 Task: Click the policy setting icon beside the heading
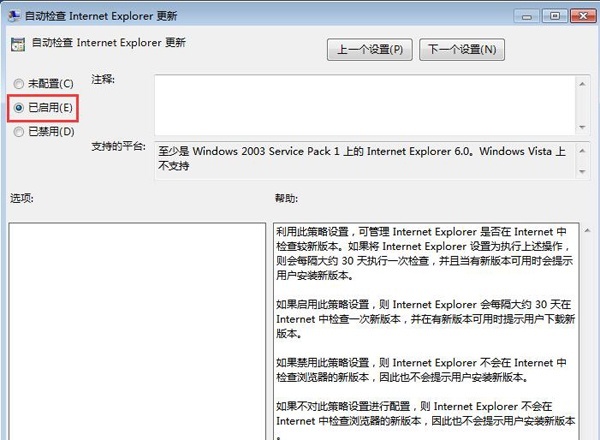coord(18,44)
